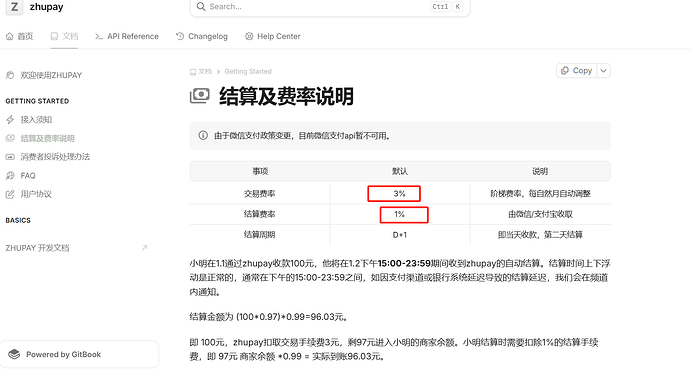Click the external arrow icon next to ZHUPAY 开发文档
The width and height of the screenshot is (690, 369).
144,248
